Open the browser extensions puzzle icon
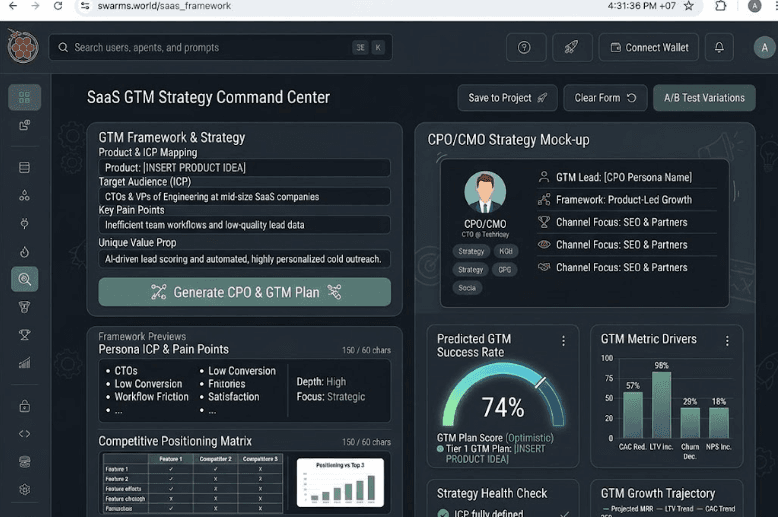This screenshot has width=778, height=517. (x=720, y=6)
